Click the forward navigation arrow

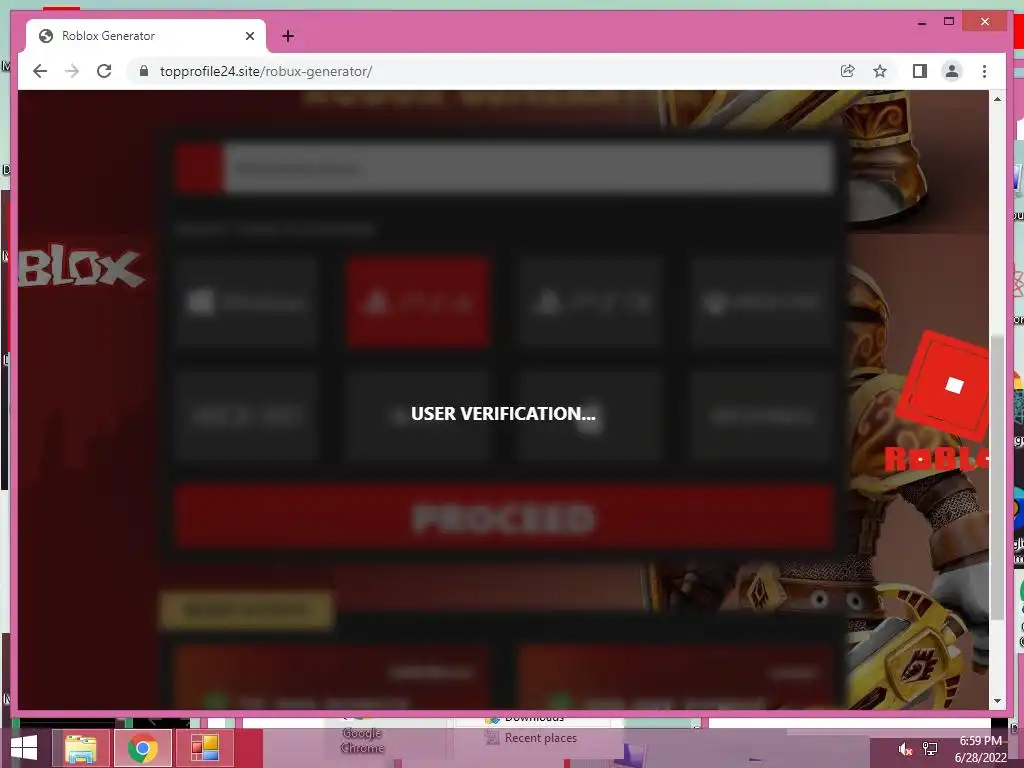(x=72, y=71)
